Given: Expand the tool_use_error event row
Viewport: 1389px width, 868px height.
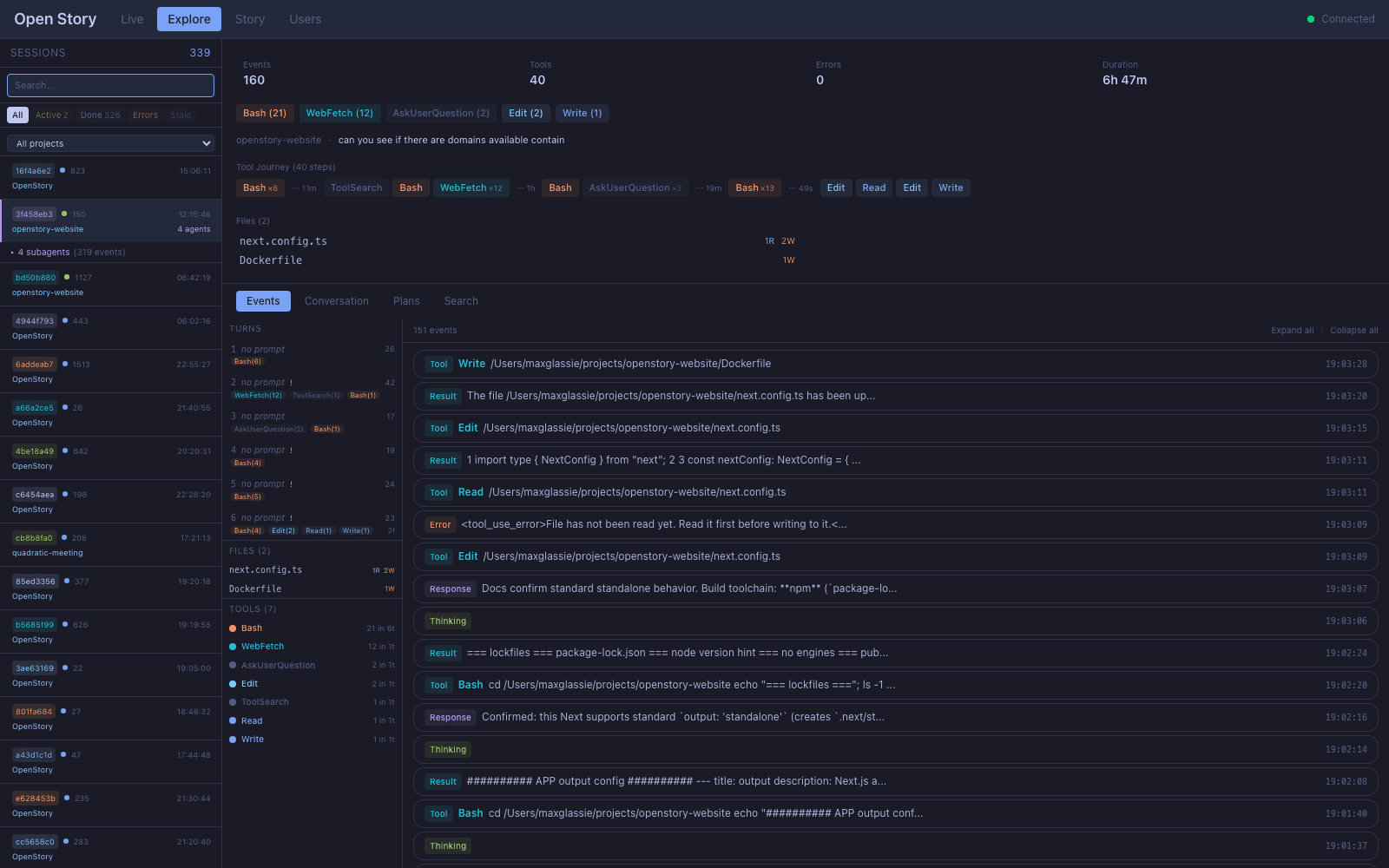Looking at the screenshot, I should pos(895,524).
